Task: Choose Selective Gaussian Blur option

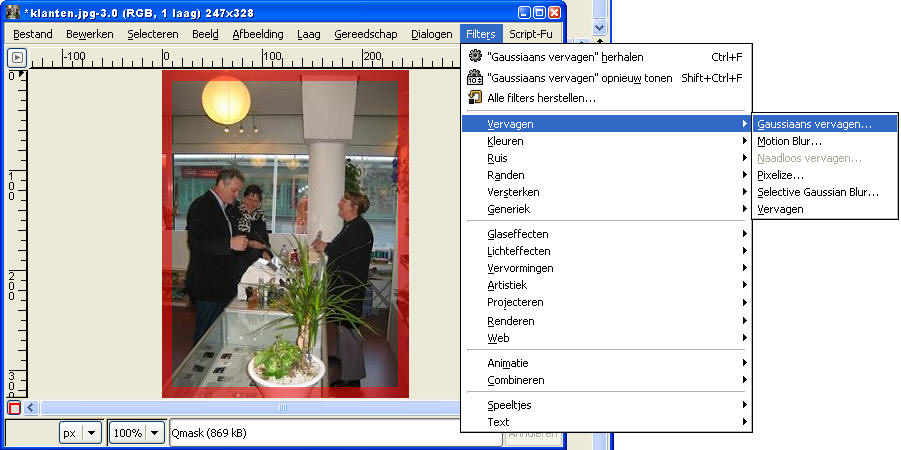Action: (818, 192)
